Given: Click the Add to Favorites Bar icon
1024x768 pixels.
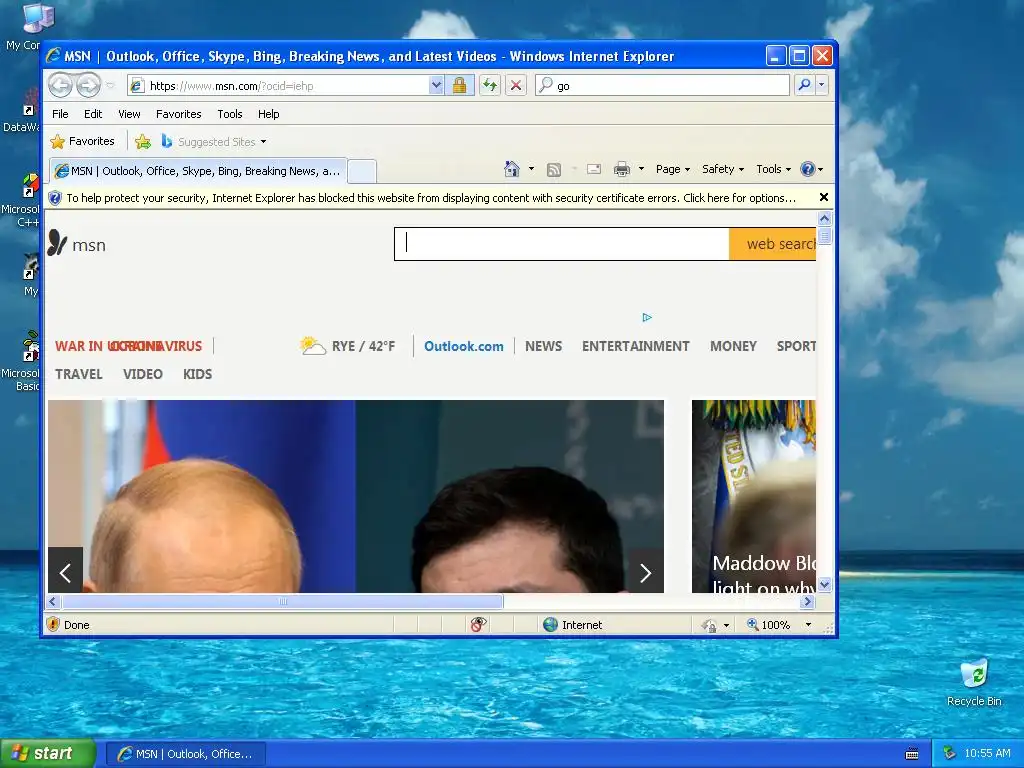Looking at the screenshot, I should click(143, 142).
